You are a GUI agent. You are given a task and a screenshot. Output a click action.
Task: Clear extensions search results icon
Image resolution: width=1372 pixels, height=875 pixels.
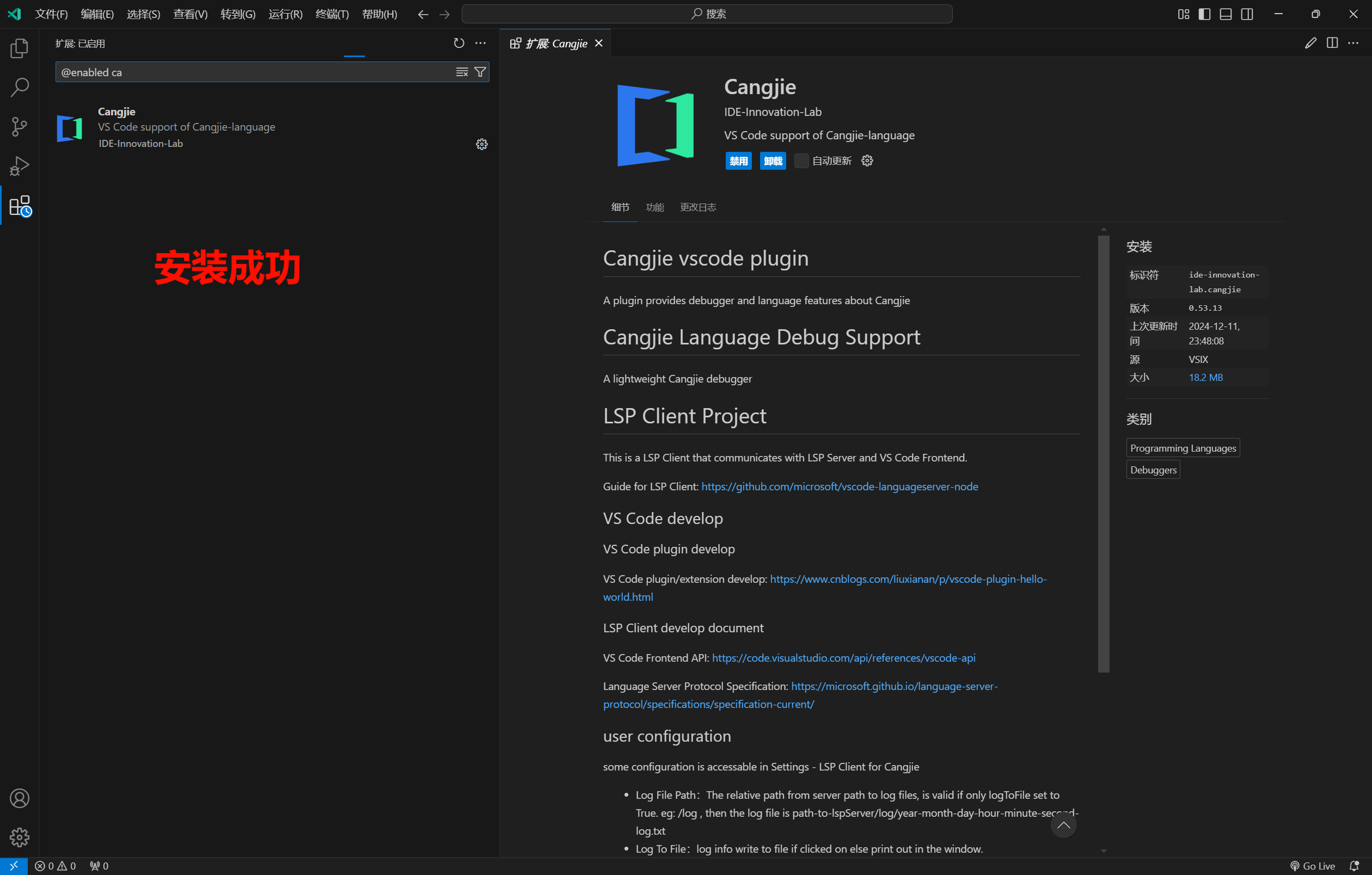[x=462, y=72]
